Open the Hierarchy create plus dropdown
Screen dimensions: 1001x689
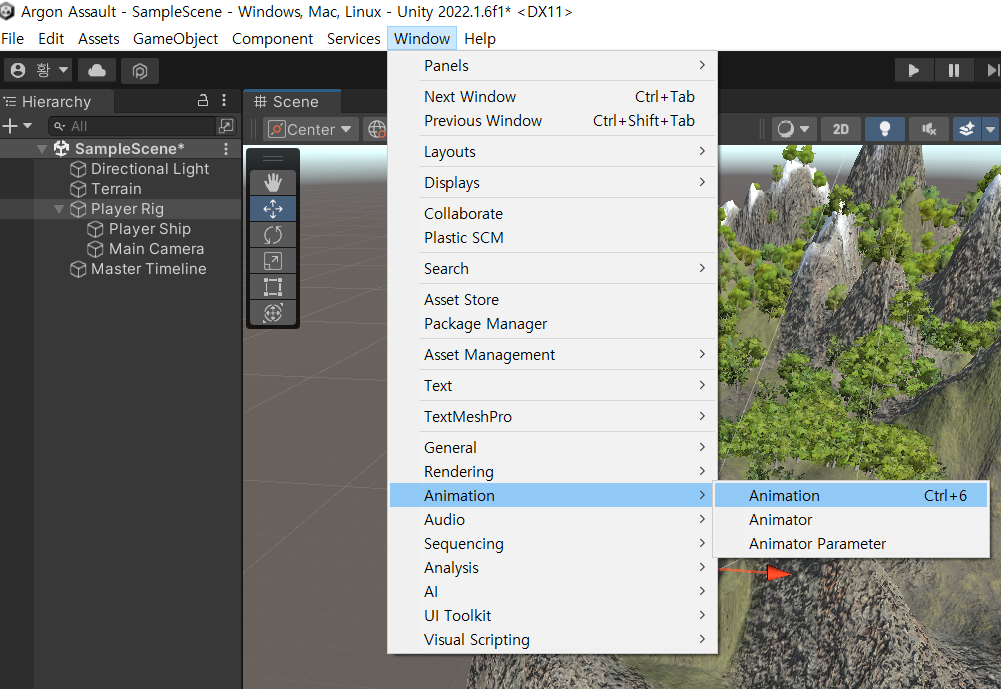(17, 126)
